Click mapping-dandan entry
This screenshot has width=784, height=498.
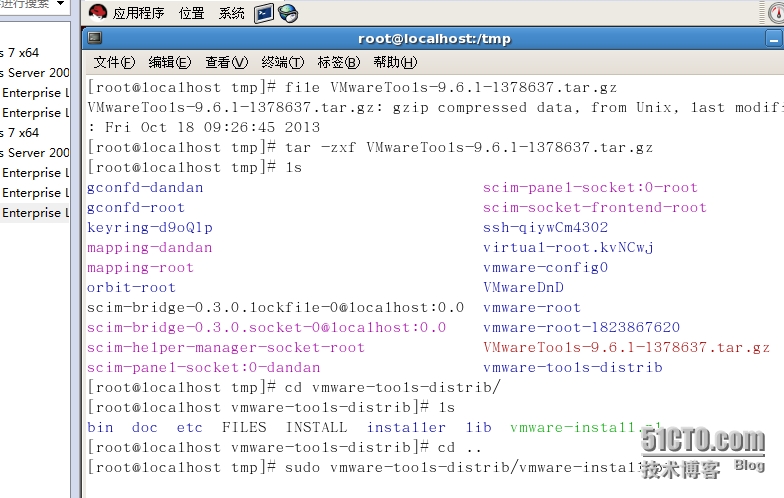coord(150,248)
